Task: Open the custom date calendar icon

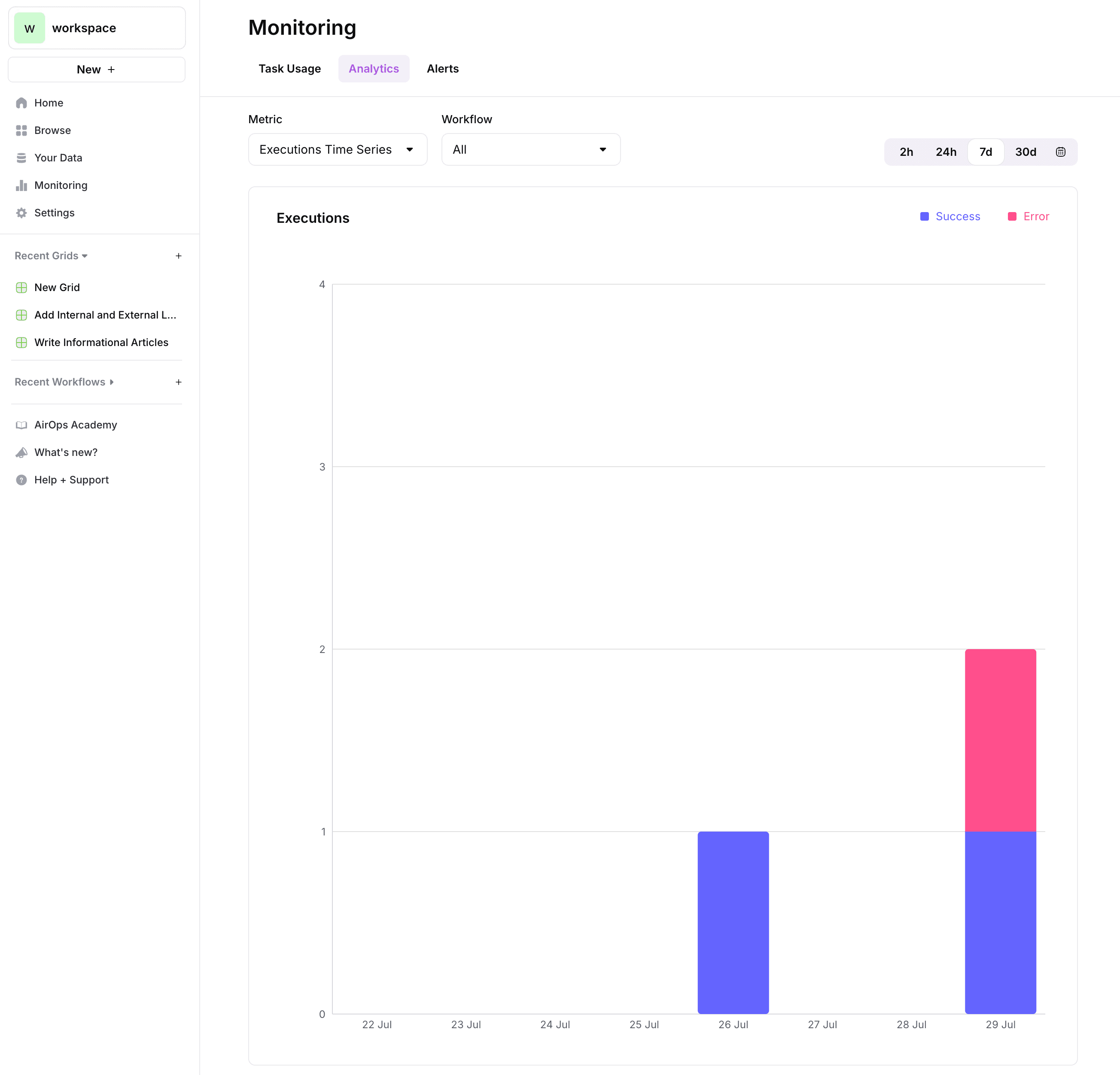Action: [1060, 152]
